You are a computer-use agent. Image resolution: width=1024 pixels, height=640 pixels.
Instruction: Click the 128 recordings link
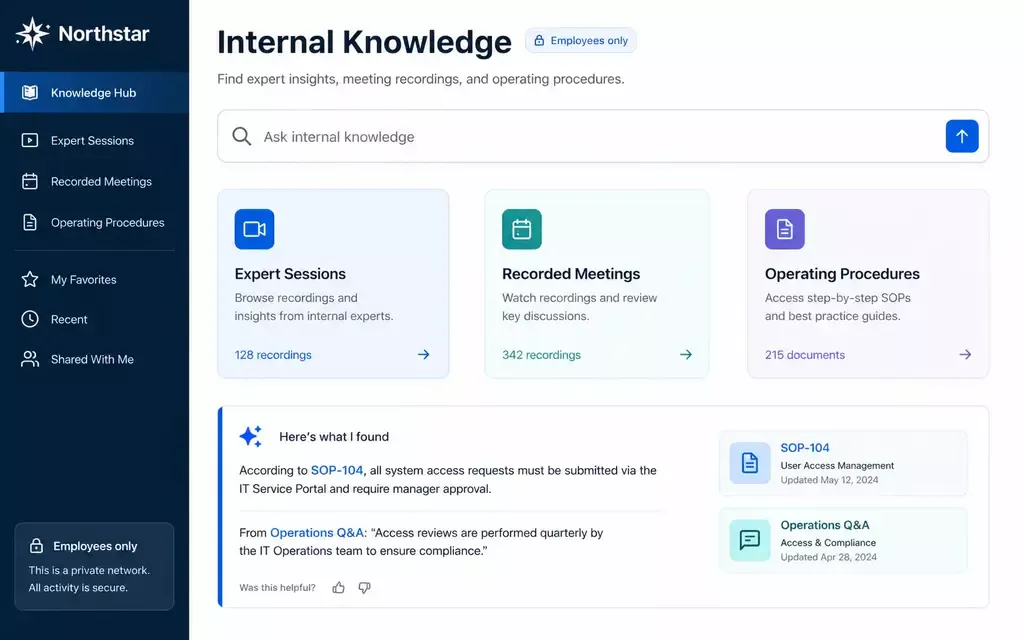tap(273, 355)
